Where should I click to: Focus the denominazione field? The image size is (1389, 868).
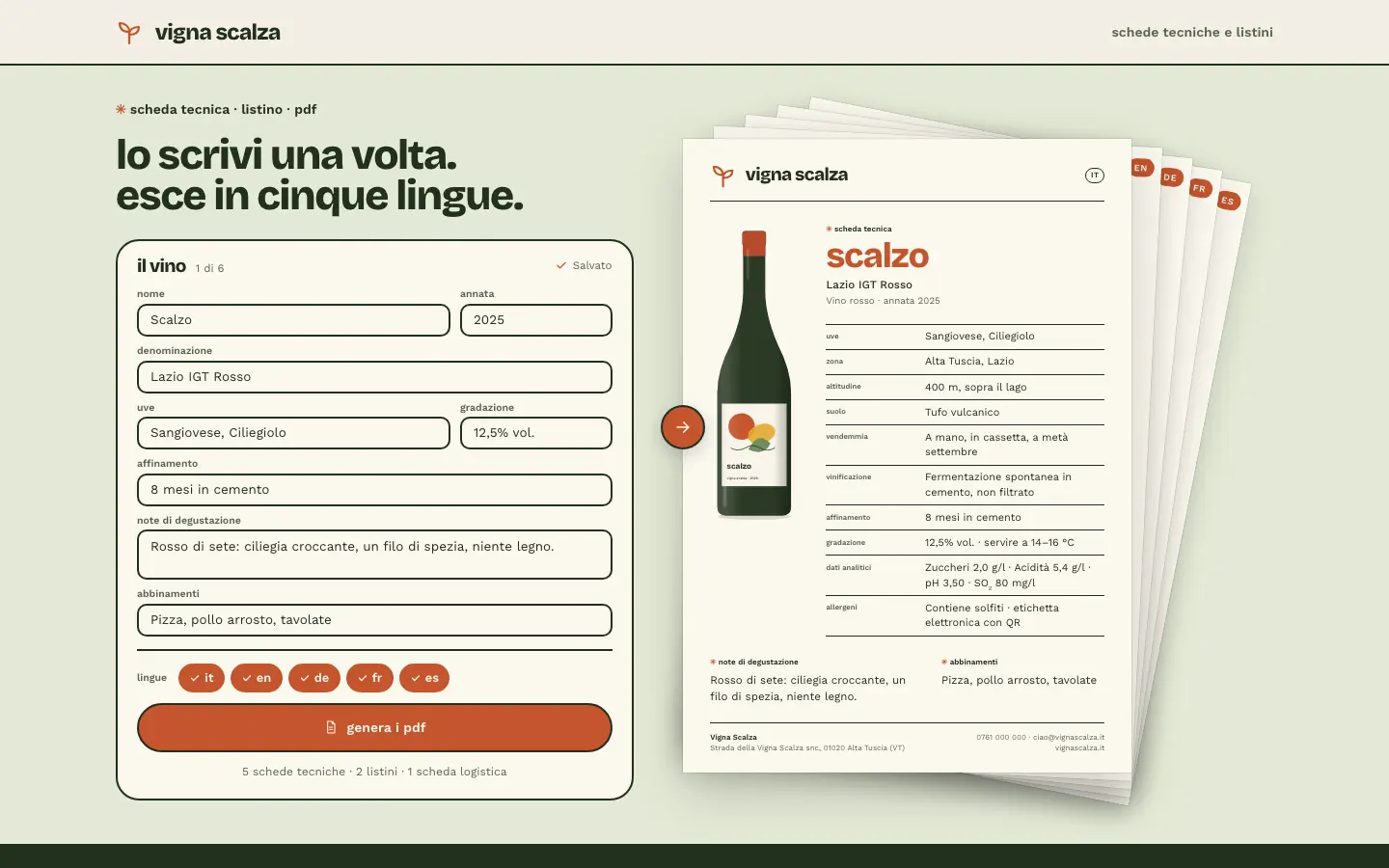(374, 377)
